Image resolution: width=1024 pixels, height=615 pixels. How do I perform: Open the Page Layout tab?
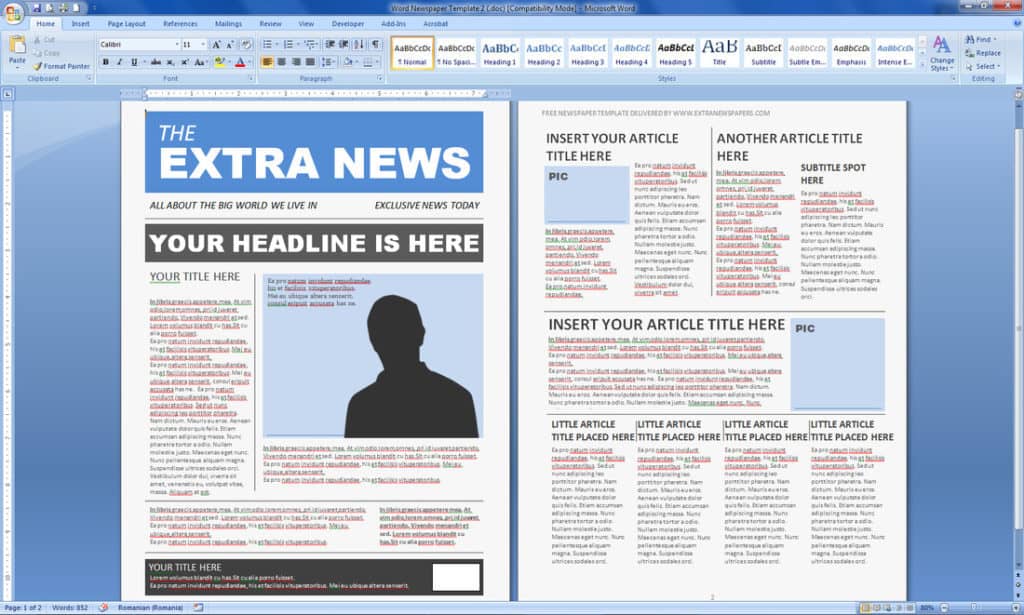[127, 24]
